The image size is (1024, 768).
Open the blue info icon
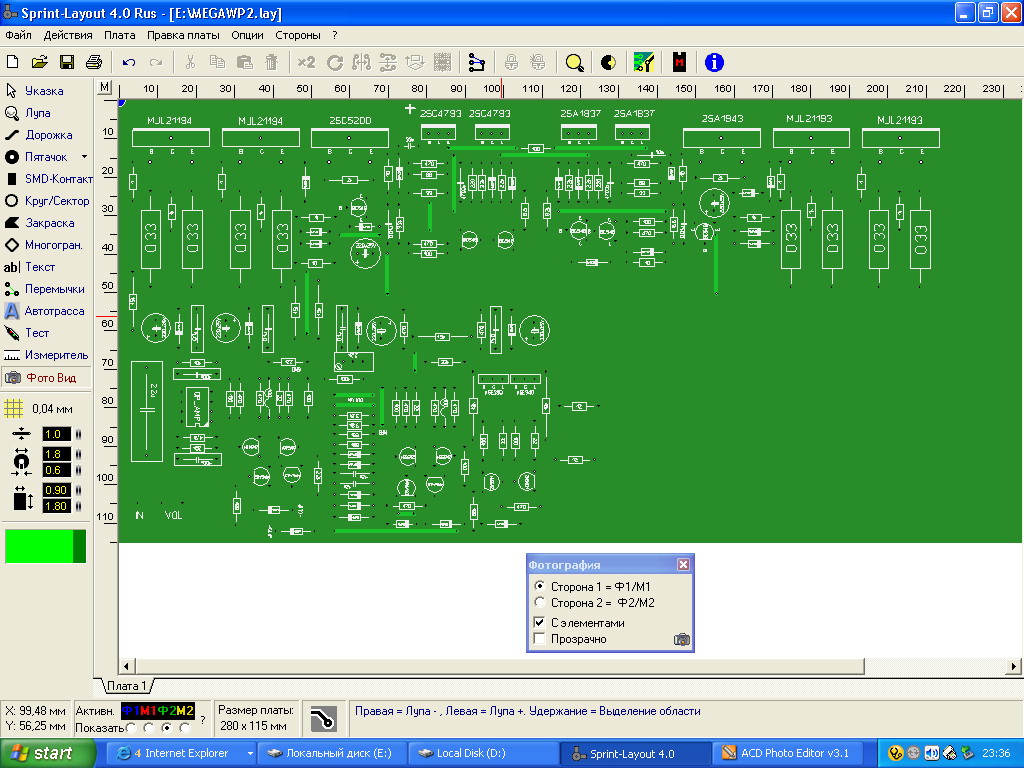(714, 62)
